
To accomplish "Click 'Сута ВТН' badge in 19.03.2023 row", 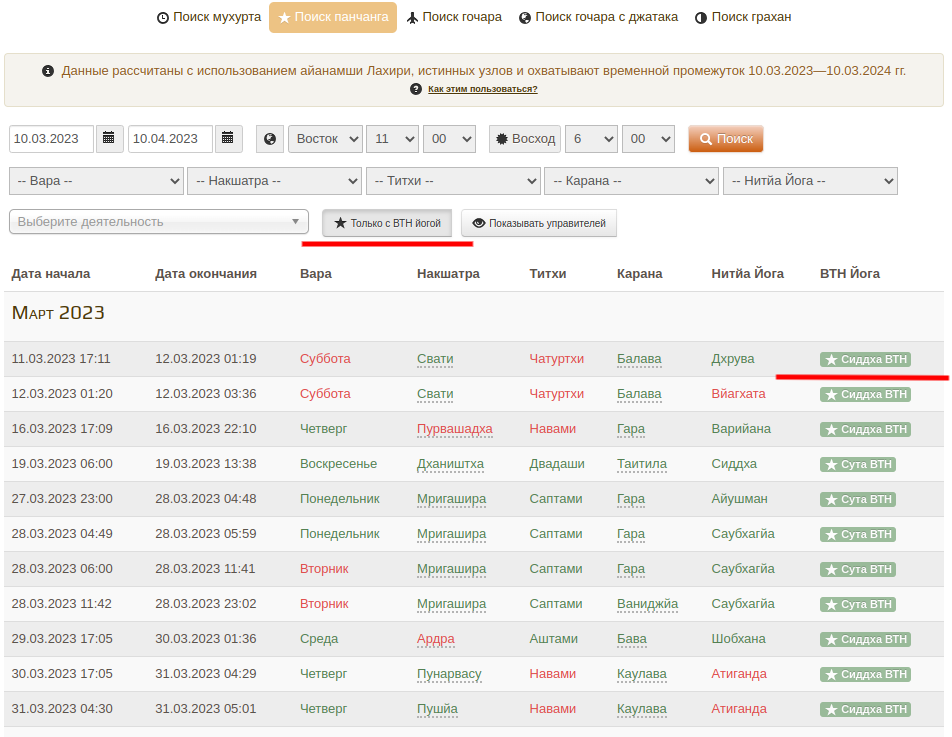I will point(858,464).
